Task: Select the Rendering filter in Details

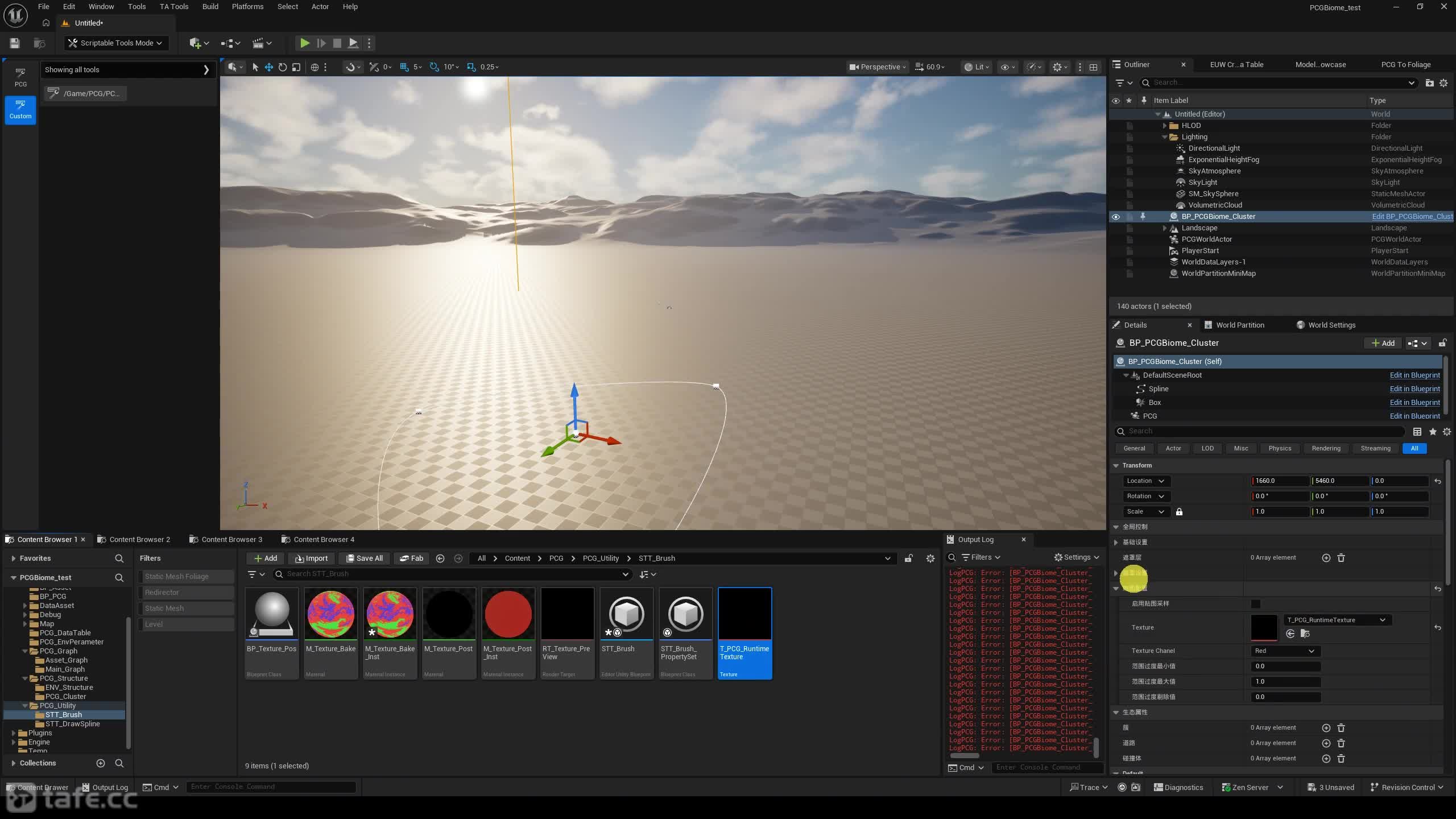Action: (x=1326, y=448)
